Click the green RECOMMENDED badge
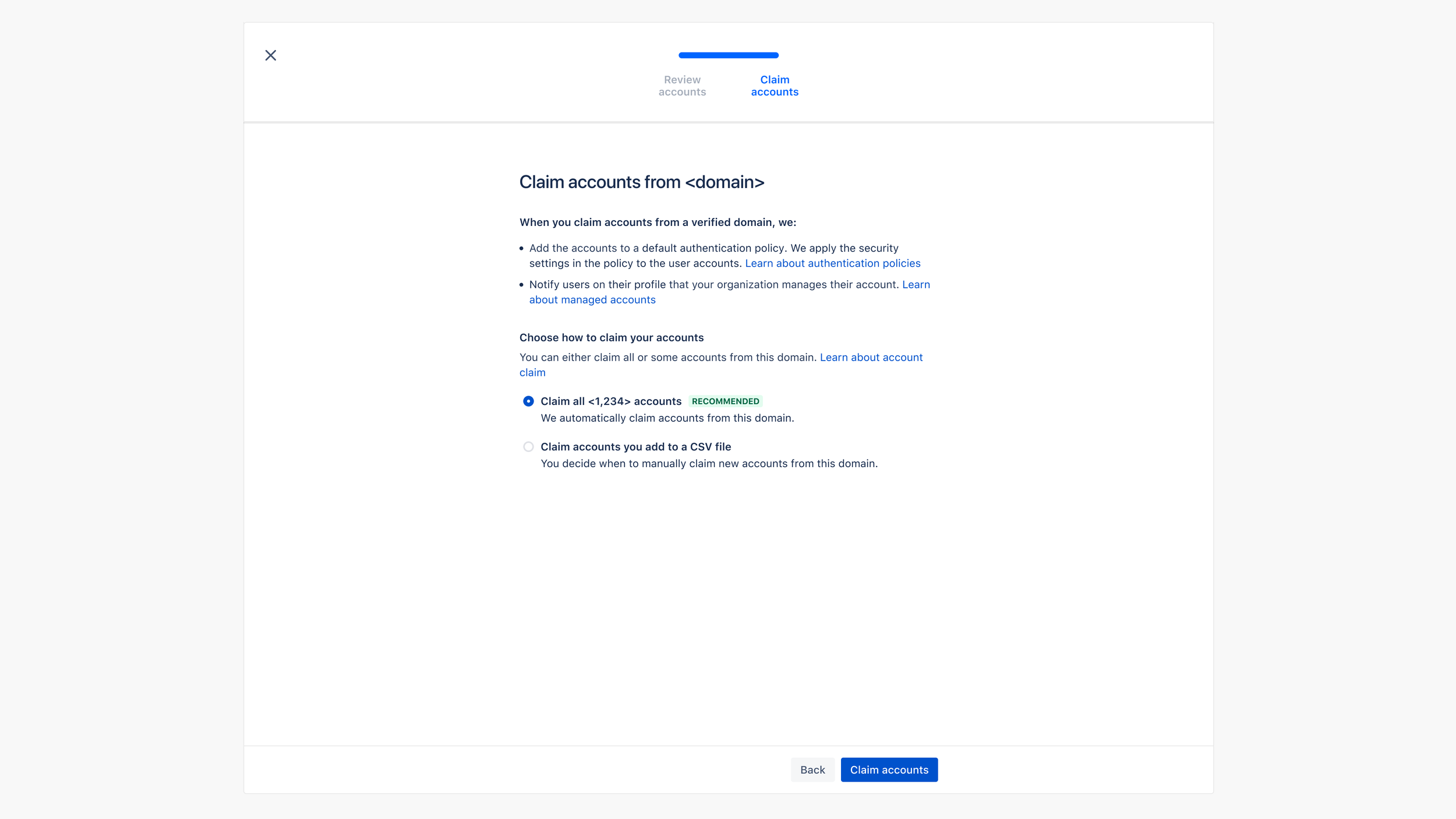 [725, 401]
